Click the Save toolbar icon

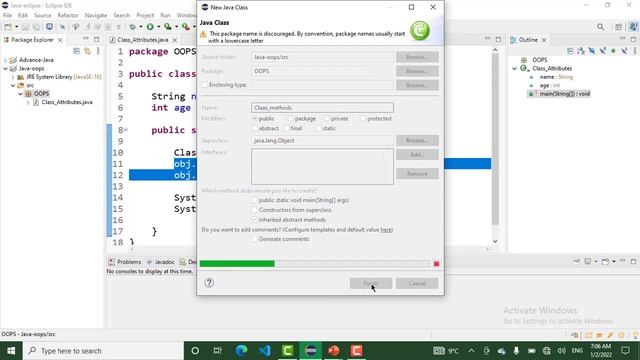(x=25, y=27)
